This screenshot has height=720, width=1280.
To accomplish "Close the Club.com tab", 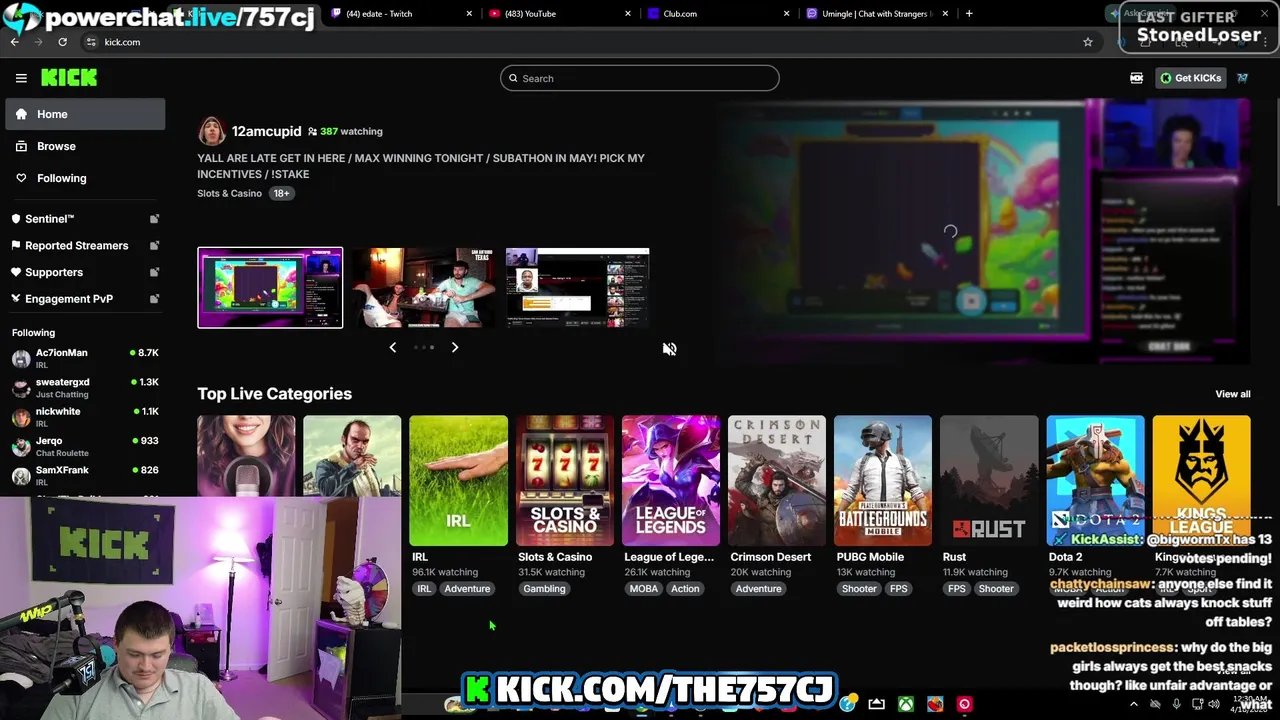I will coord(786,14).
